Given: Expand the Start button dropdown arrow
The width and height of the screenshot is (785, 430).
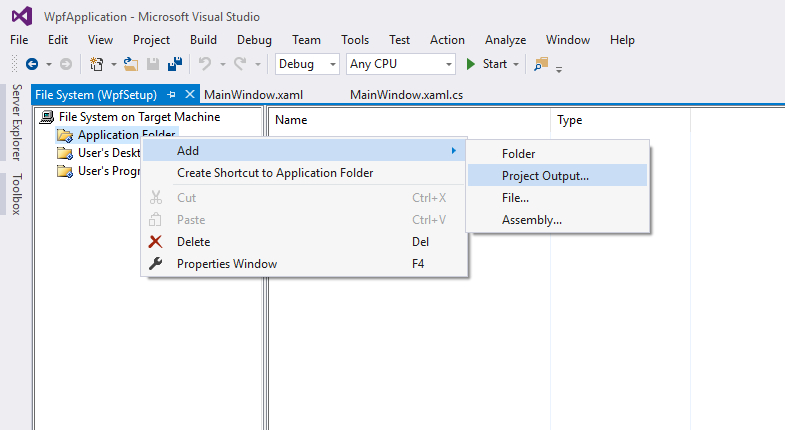Looking at the screenshot, I should tap(516, 64).
